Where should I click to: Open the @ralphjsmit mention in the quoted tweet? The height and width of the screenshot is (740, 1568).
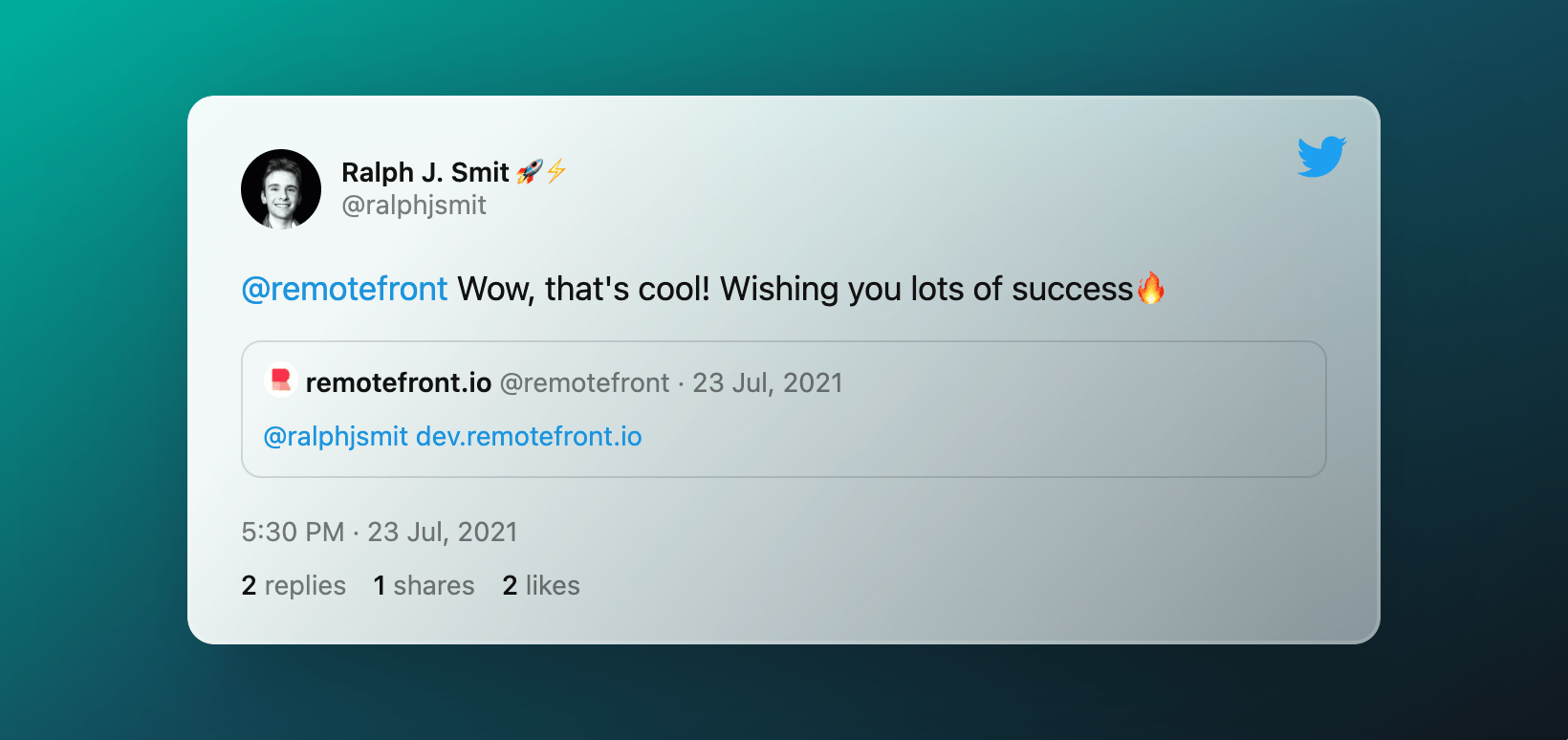coord(336,437)
